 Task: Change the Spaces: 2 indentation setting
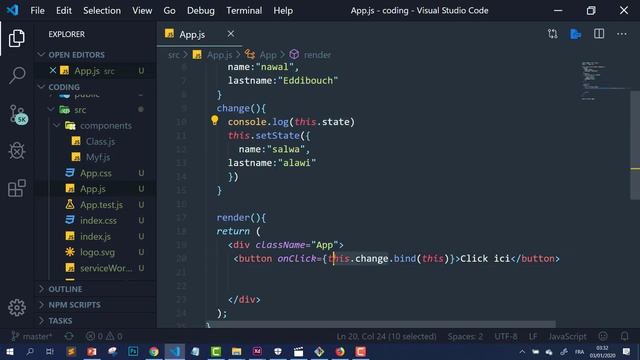(x=465, y=336)
